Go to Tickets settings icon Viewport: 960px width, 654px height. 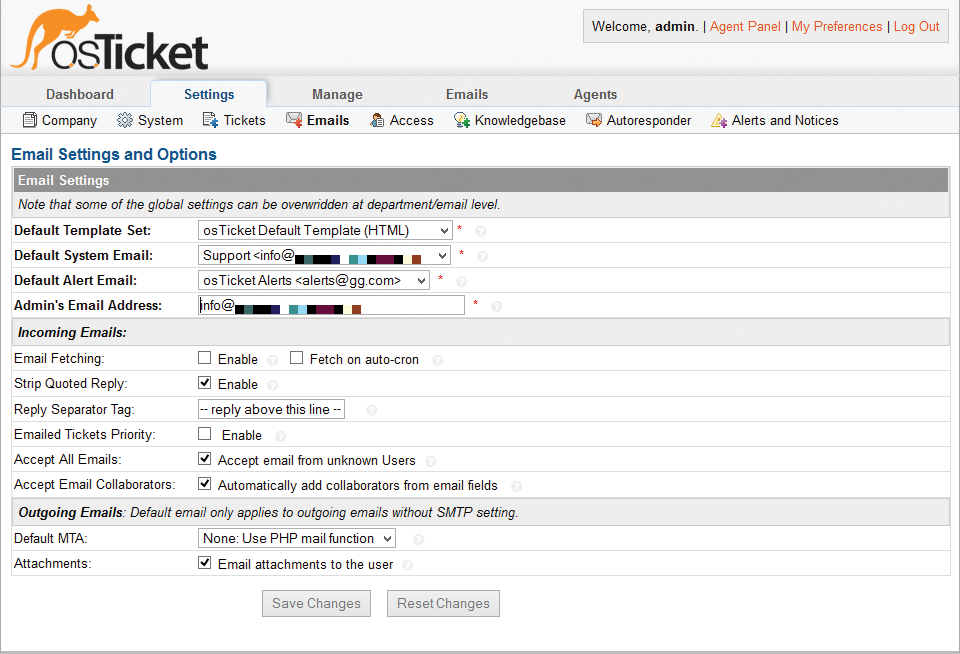[211, 120]
